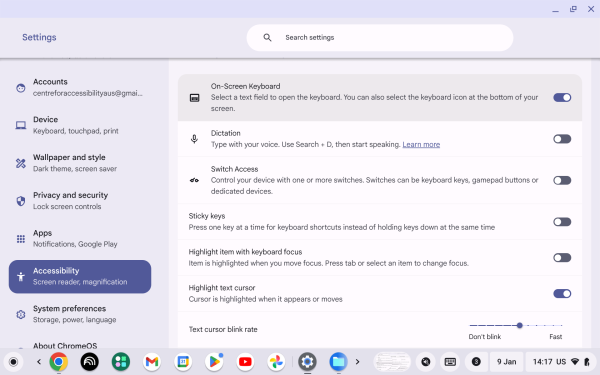Click the Switch Access row icon

tap(194, 180)
